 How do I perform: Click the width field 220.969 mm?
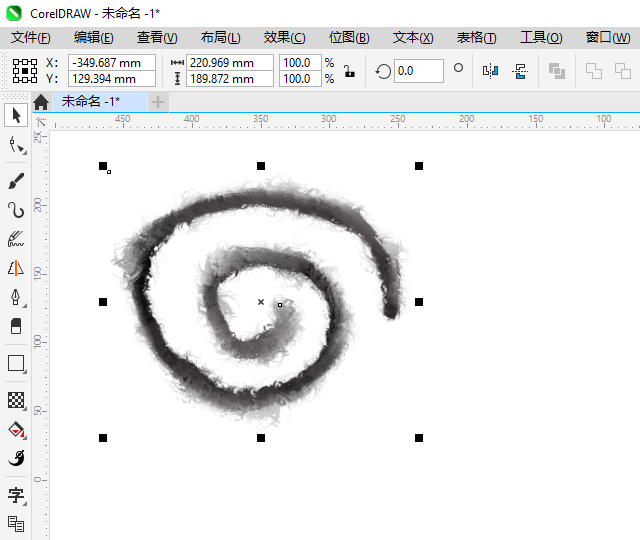pyautogui.click(x=229, y=63)
